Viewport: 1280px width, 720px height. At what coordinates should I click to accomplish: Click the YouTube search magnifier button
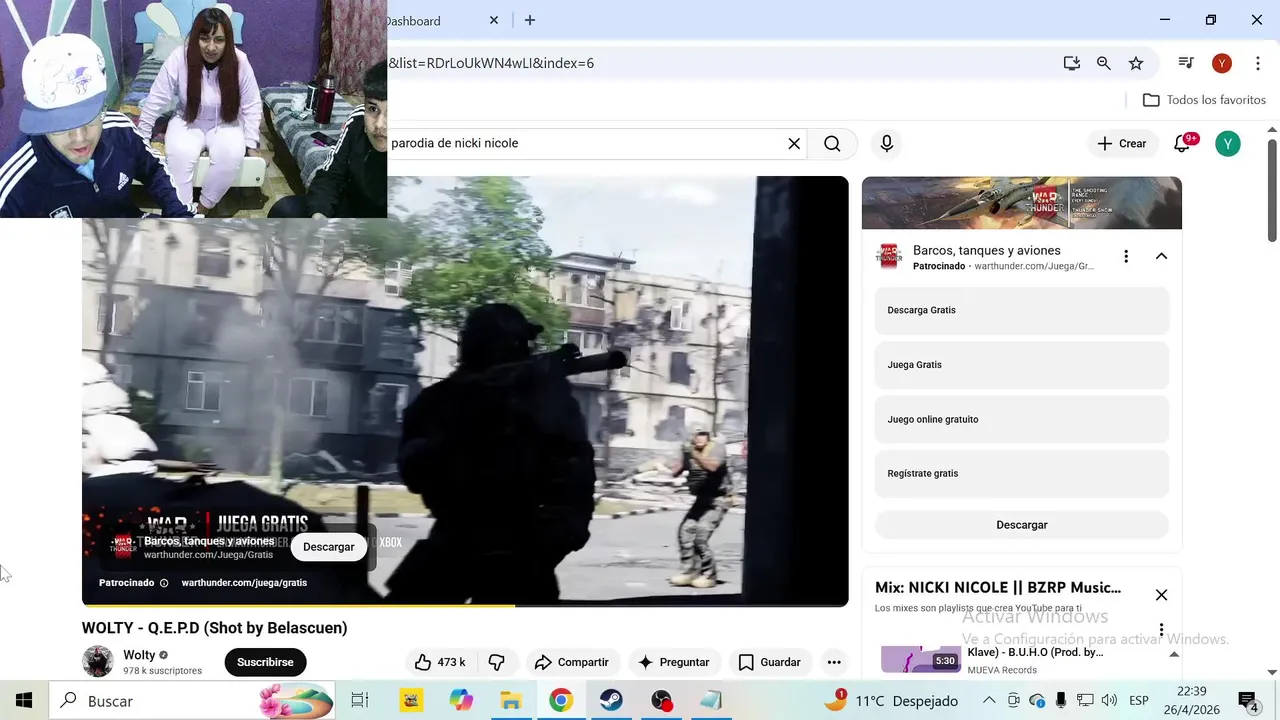click(x=832, y=143)
